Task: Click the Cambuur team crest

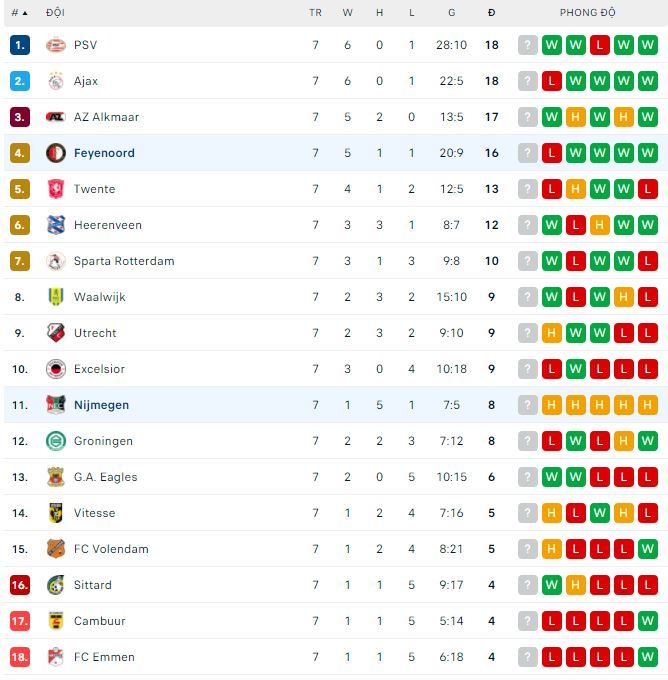Action: [56, 621]
